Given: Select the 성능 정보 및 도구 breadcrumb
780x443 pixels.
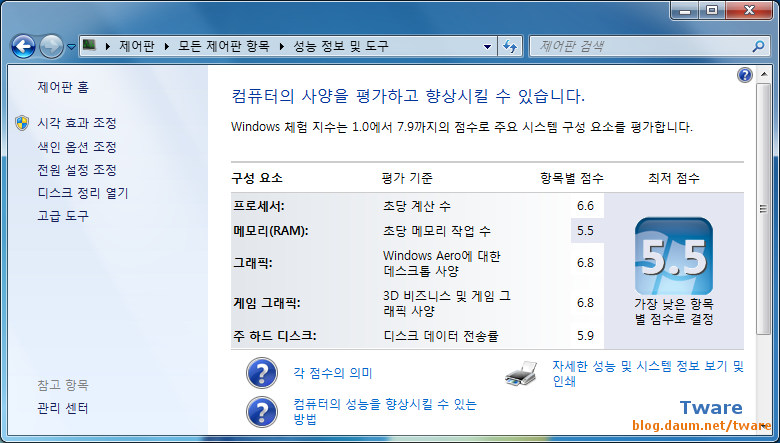Looking at the screenshot, I should (341, 46).
